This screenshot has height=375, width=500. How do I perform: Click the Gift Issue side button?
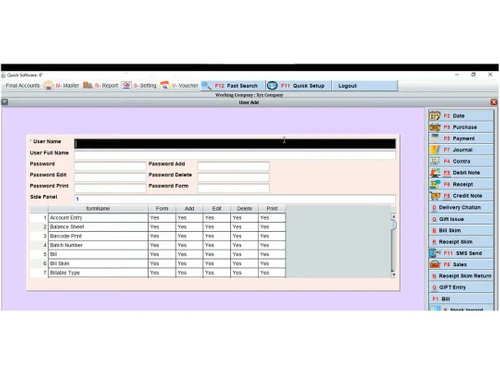pos(461,219)
